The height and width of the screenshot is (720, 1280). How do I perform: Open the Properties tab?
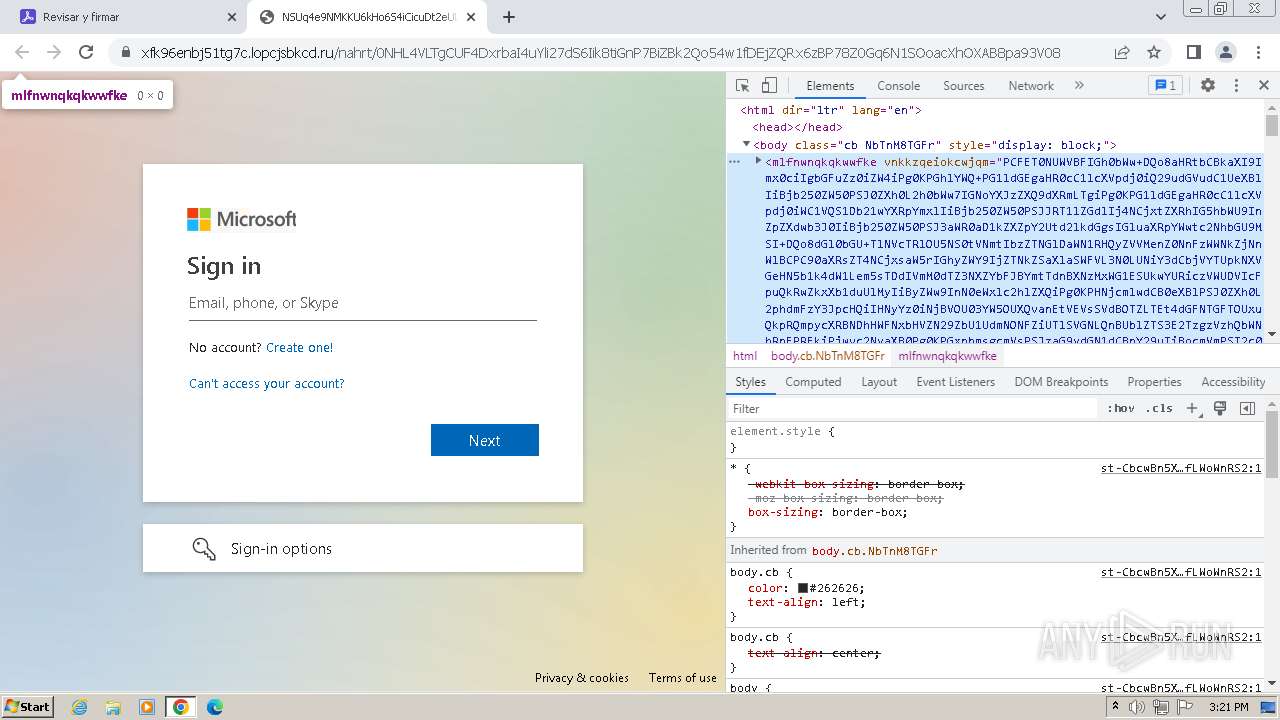click(x=1154, y=382)
